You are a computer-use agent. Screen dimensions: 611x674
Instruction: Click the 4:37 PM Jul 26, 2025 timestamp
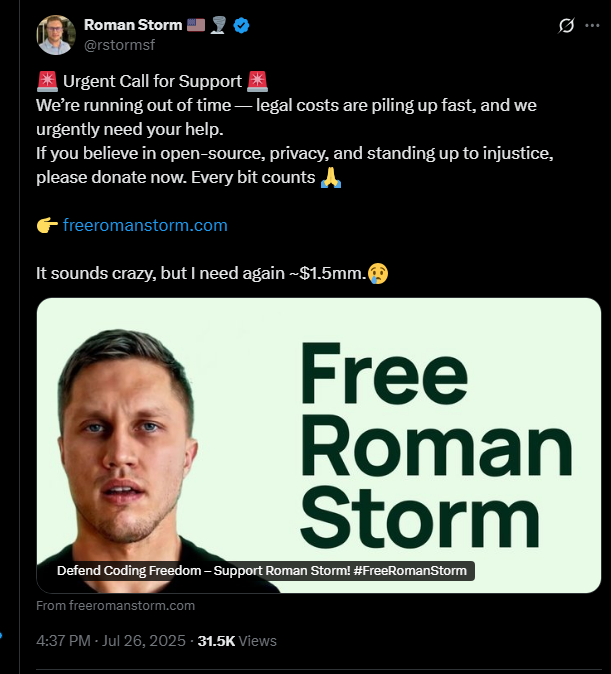click(111, 641)
